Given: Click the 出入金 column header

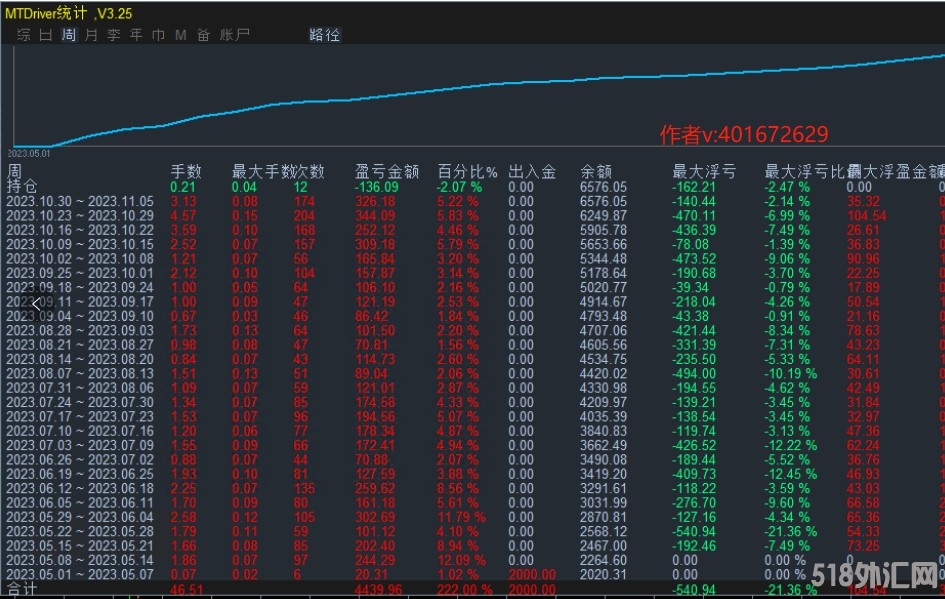Looking at the screenshot, I should (532, 172).
